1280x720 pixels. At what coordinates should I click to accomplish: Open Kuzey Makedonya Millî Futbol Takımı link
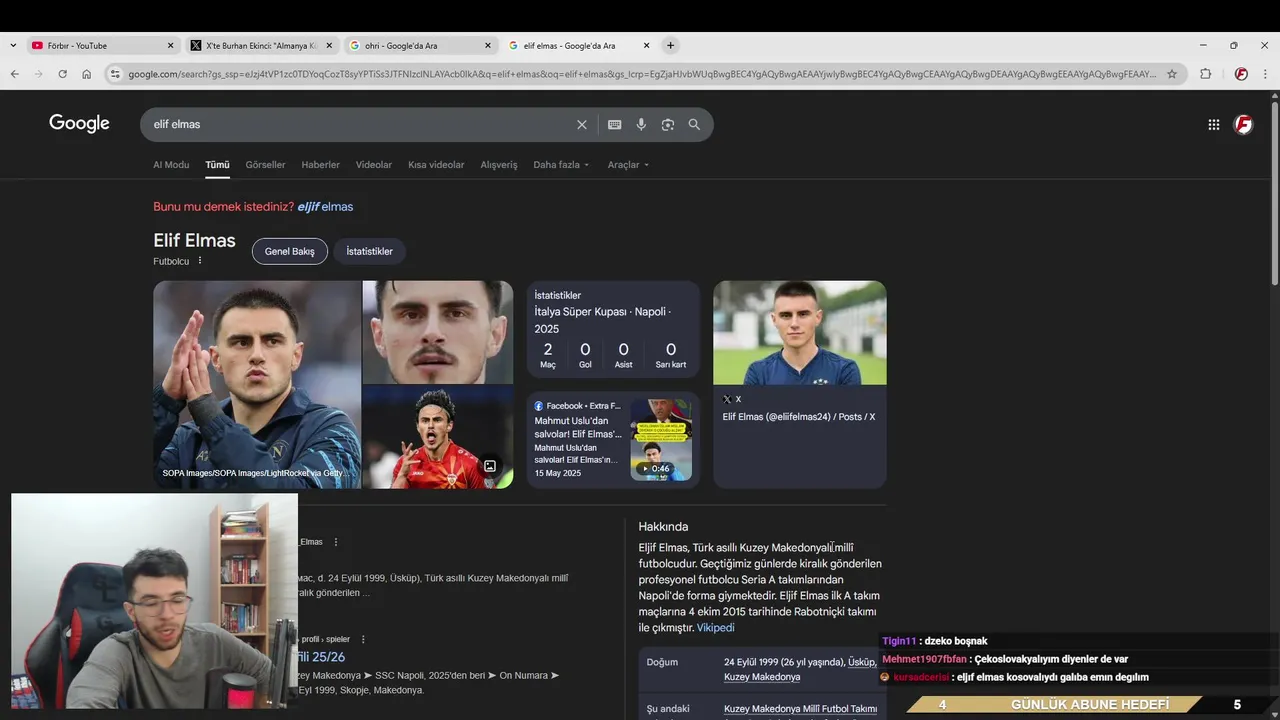(800, 709)
